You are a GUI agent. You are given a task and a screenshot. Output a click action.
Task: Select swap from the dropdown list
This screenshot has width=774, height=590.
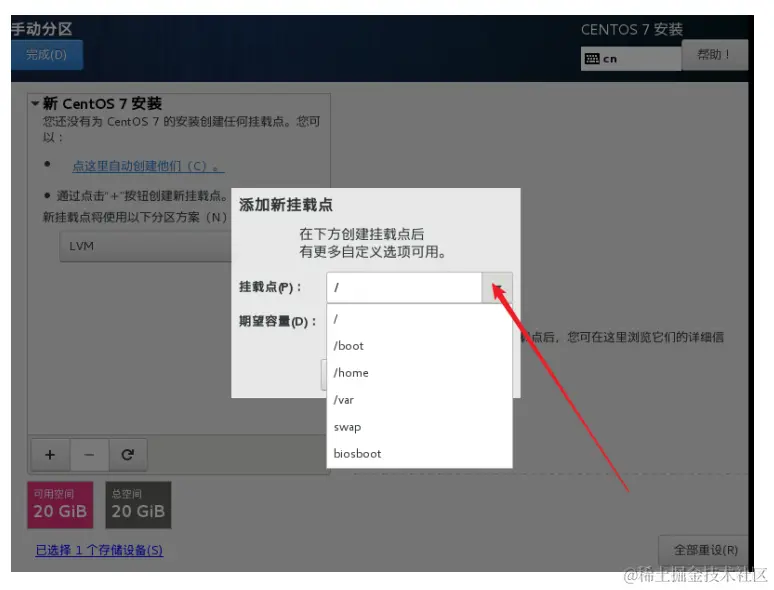(420, 427)
